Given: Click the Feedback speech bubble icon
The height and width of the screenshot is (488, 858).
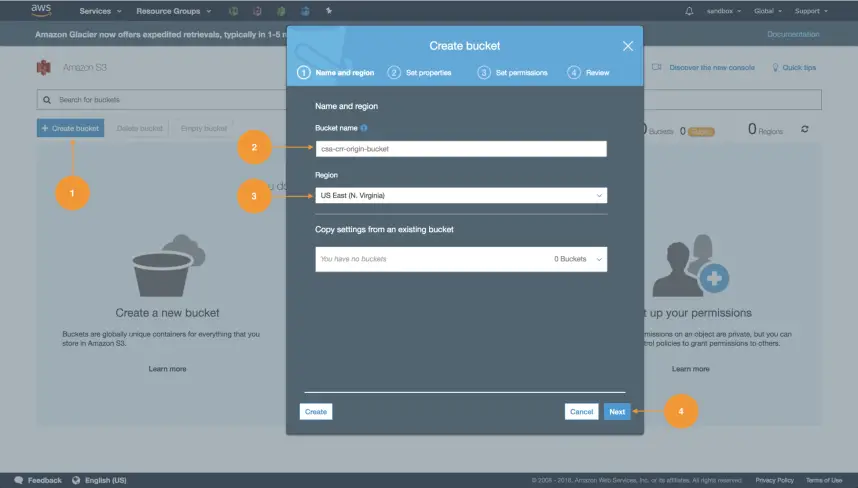Looking at the screenshot, I should click(19, 480).
